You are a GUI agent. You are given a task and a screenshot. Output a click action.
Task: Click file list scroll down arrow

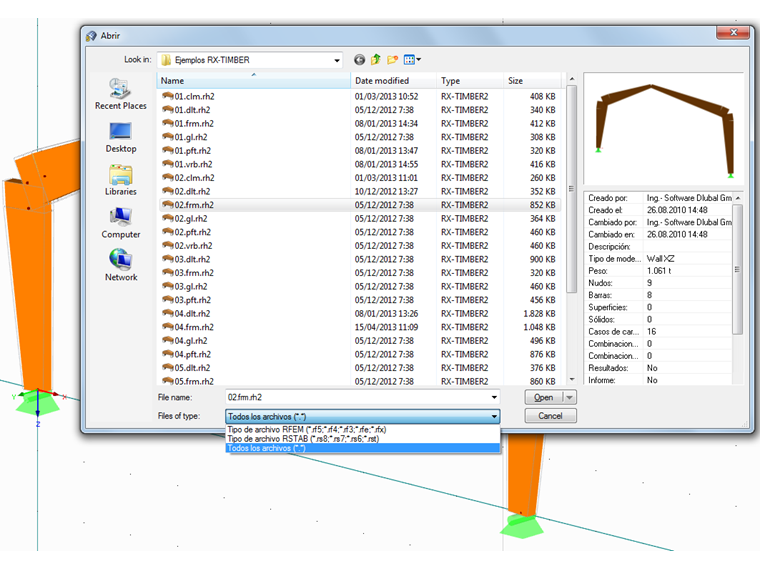pyautogui.click(x=571, y=380)
